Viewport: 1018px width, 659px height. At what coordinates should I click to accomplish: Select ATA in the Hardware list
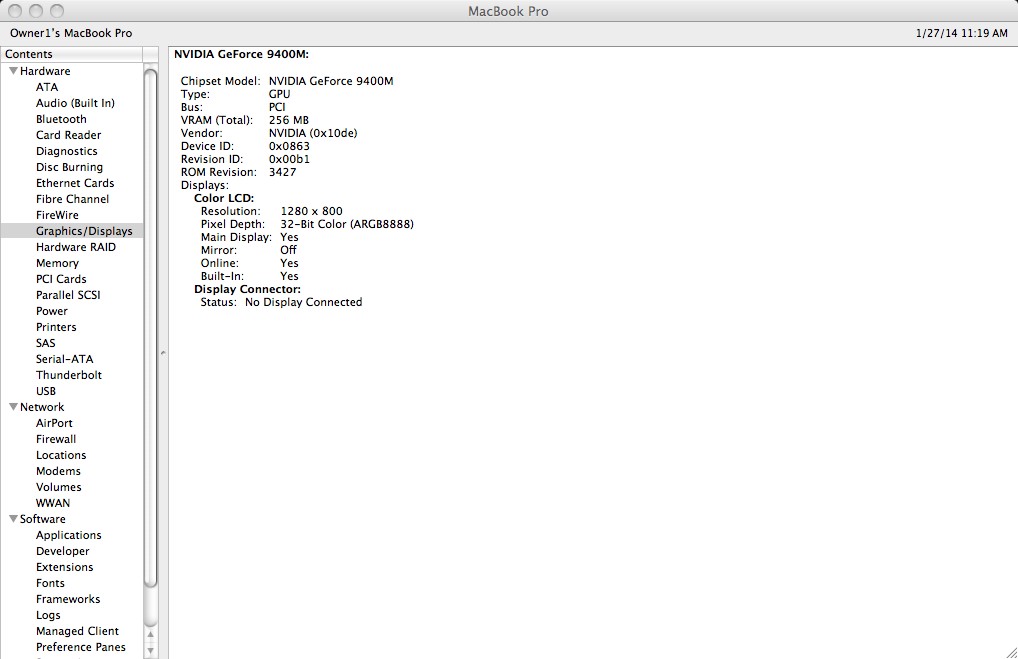pyautogui.click(x=47, y=87)
